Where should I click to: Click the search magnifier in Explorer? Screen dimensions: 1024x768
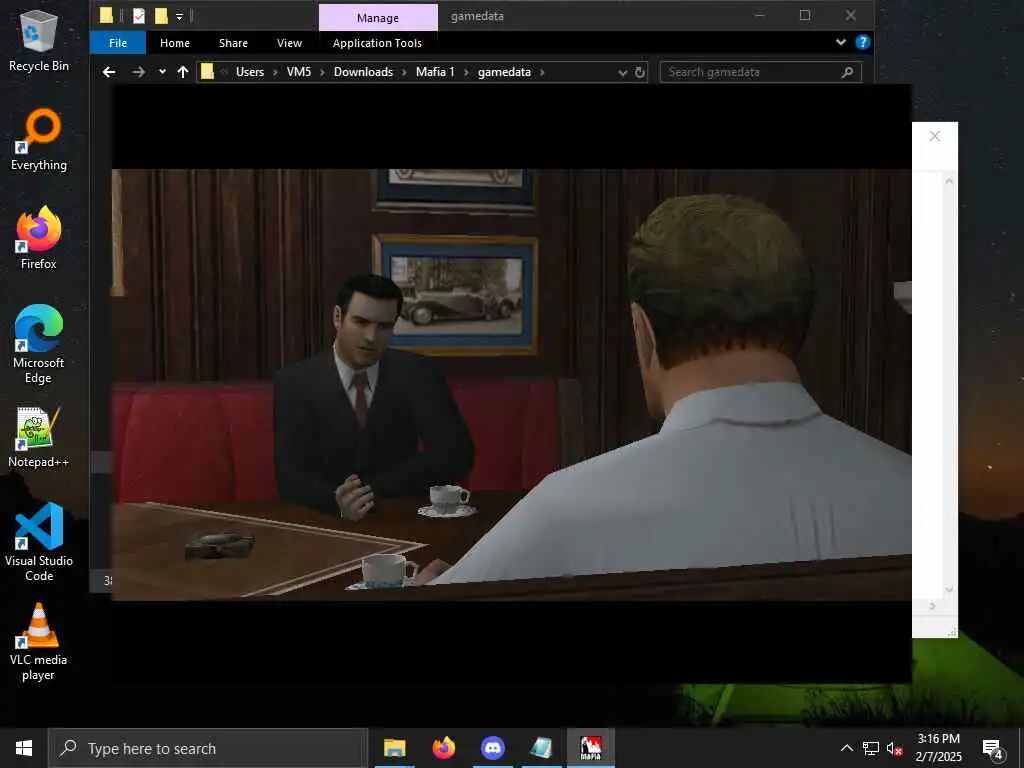coord(848,72)
